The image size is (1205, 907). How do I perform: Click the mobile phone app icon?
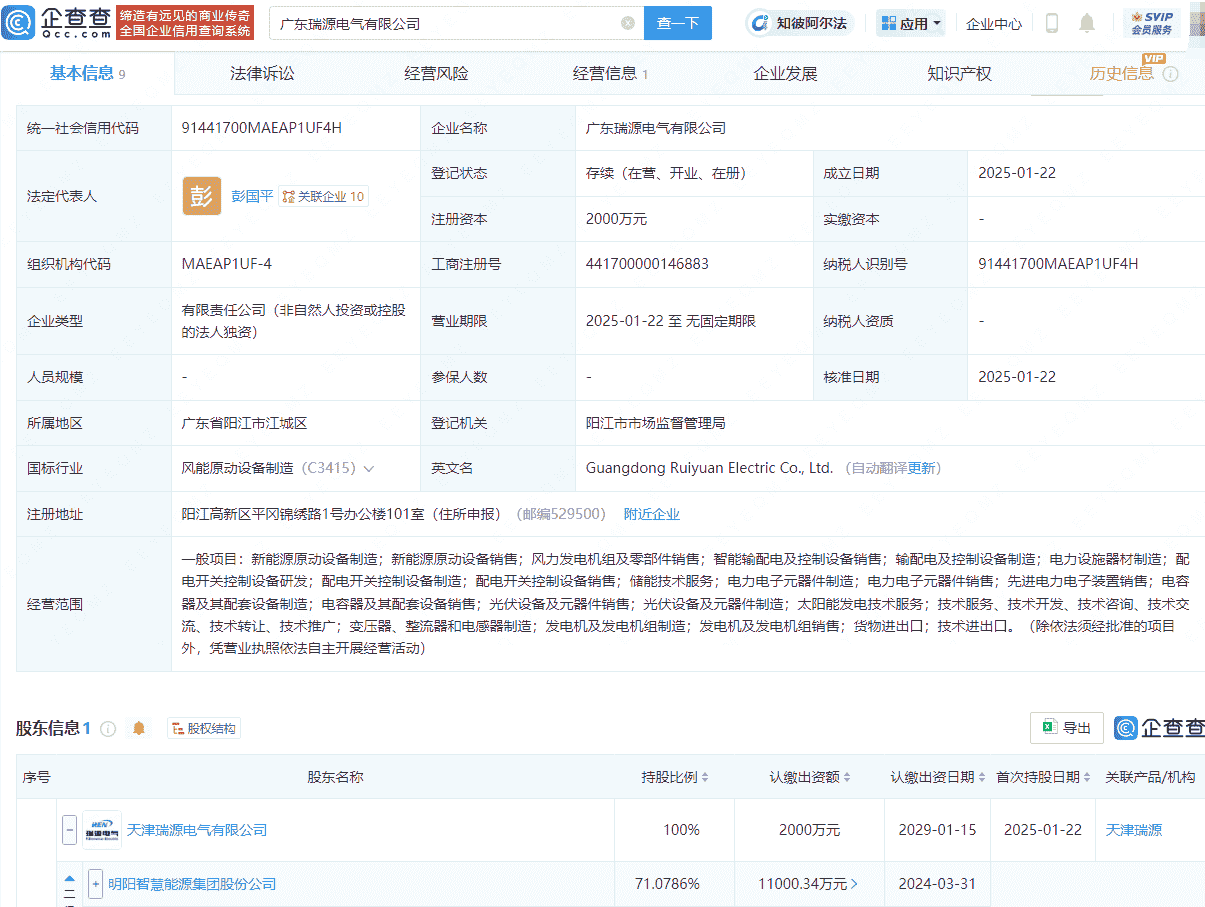pos(1051,23)
